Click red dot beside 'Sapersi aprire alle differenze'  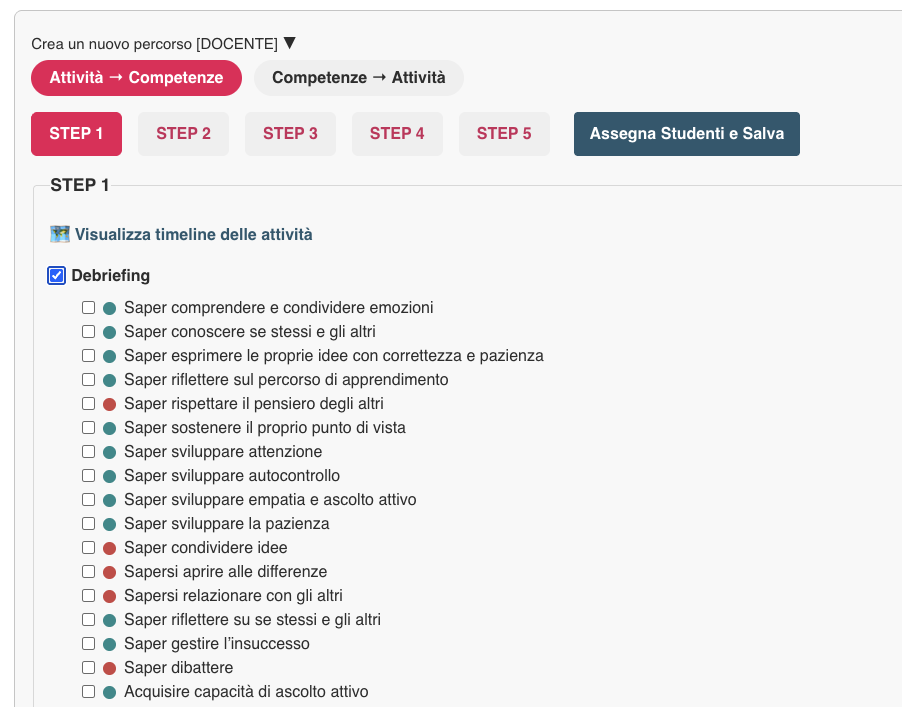(110, 572)
